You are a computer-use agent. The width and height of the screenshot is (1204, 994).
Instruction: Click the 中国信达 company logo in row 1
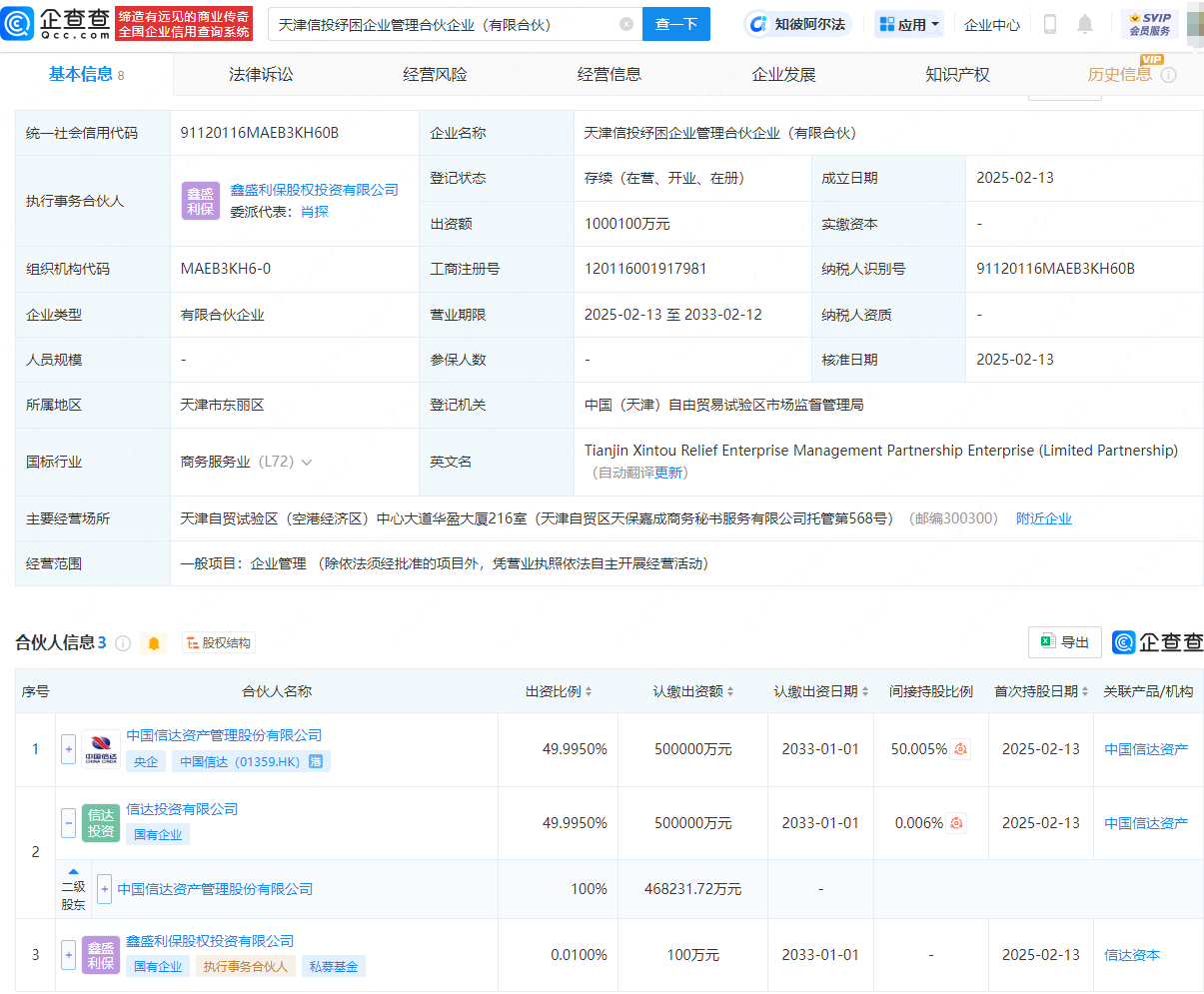[x=101, y=749]
